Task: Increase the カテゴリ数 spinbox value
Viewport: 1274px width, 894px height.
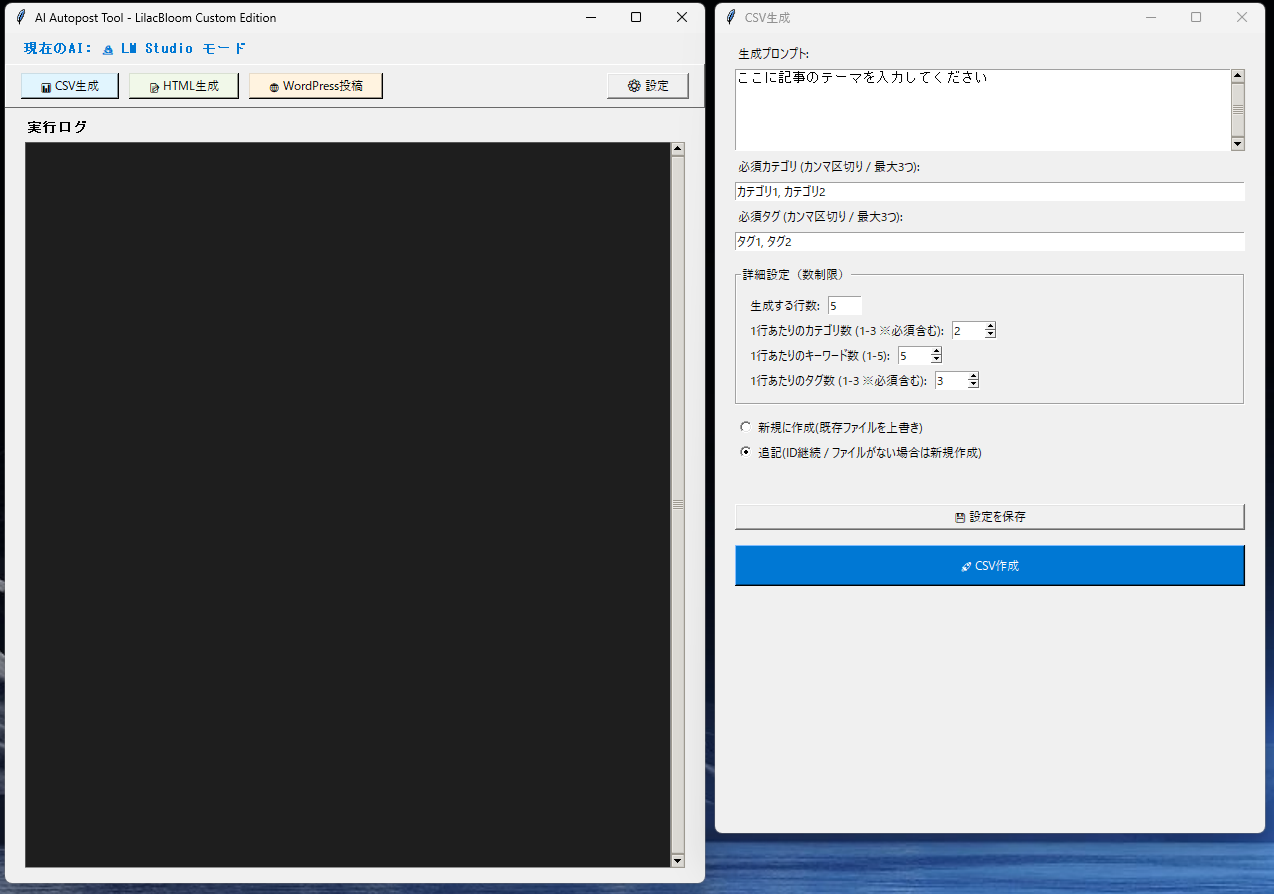Action: [x=990, y=326]
